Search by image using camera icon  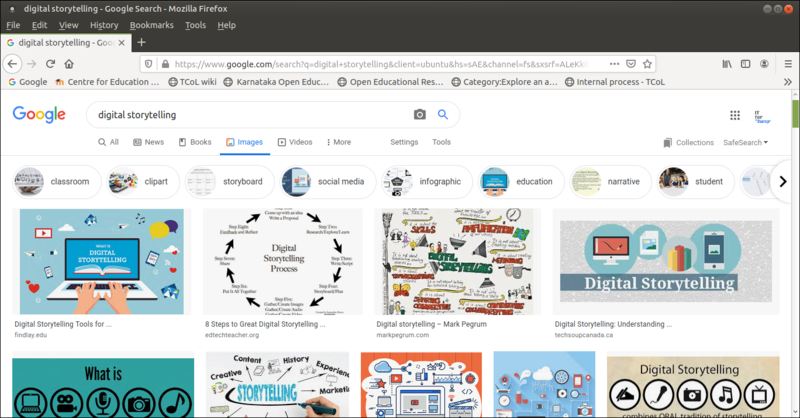419,114
